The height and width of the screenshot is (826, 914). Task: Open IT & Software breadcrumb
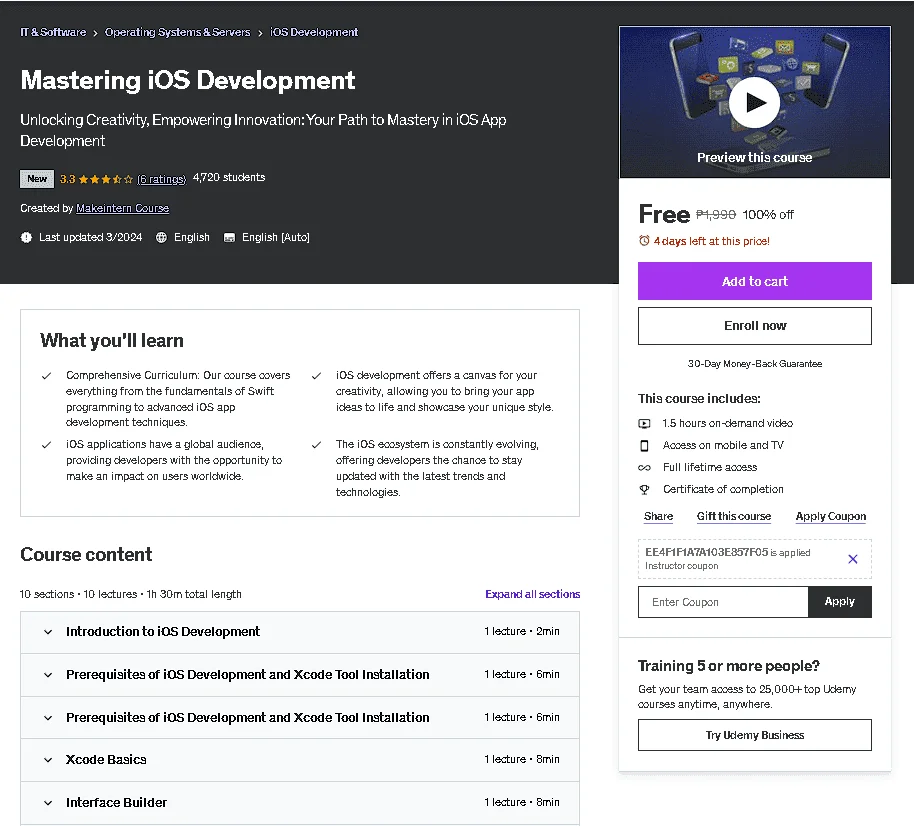coord(53,32)
